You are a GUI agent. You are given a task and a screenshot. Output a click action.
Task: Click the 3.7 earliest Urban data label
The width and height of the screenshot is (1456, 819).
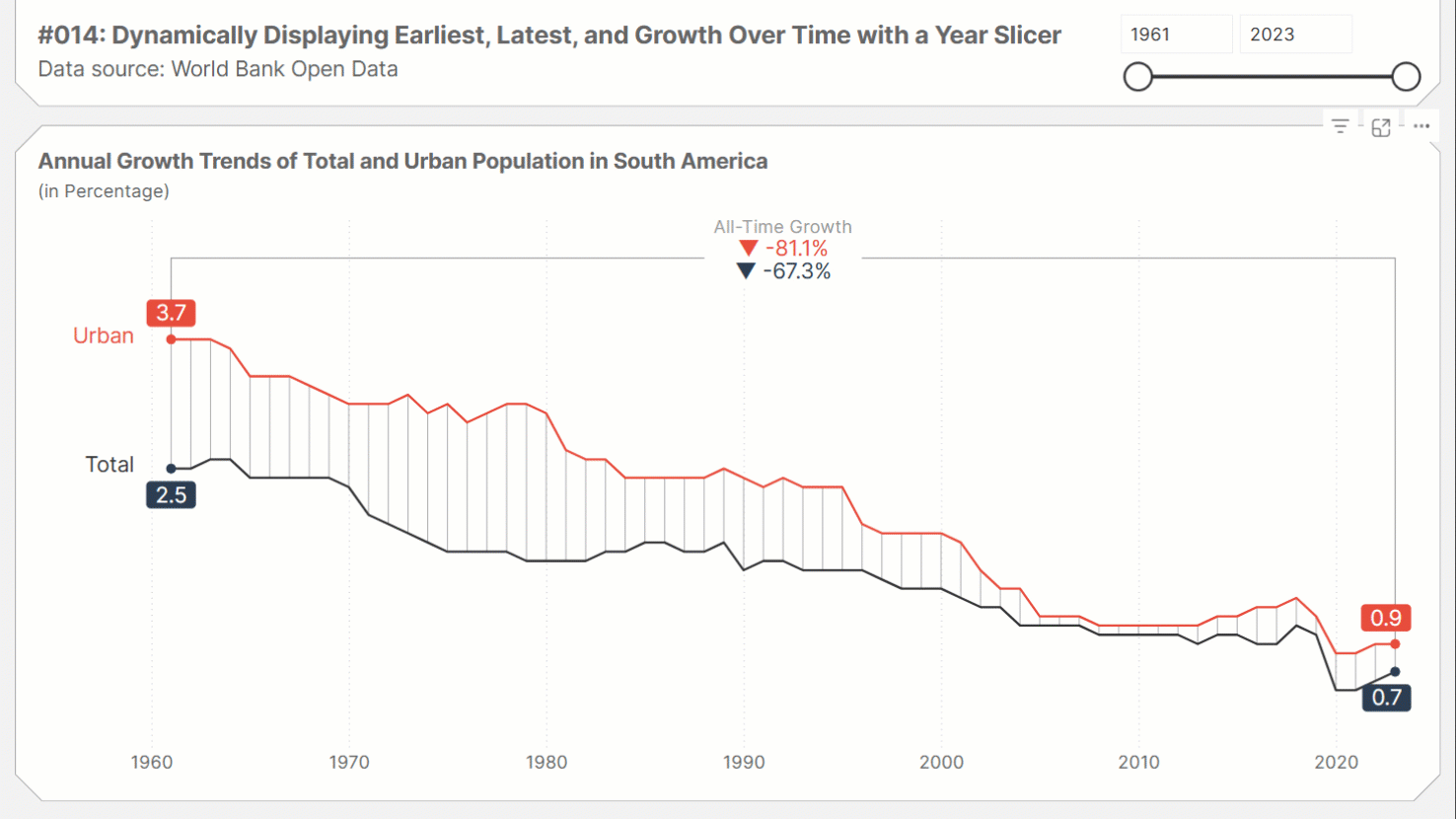click(171, 313)
